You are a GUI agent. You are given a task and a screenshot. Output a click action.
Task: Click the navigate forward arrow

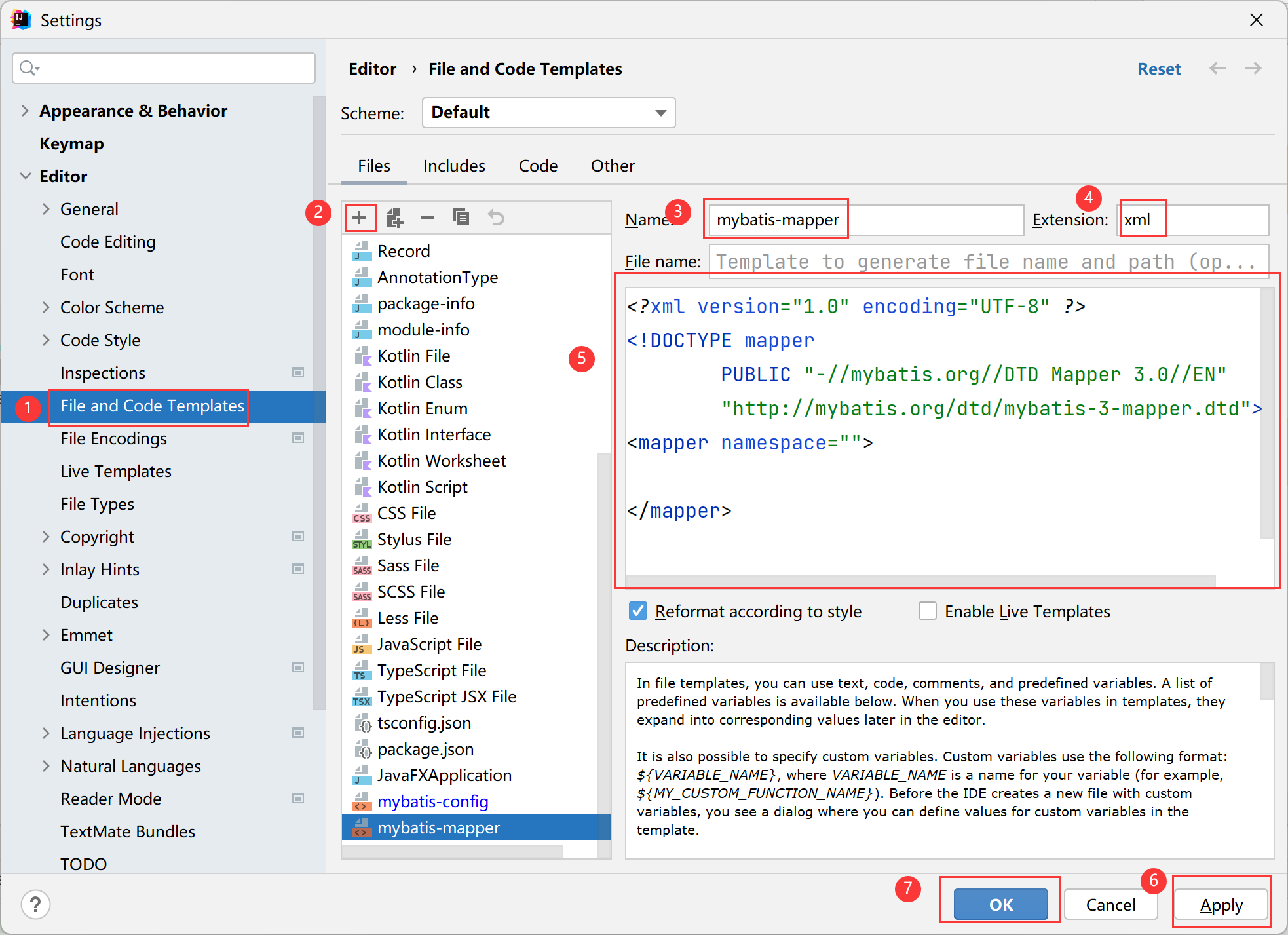(1253, 68)
